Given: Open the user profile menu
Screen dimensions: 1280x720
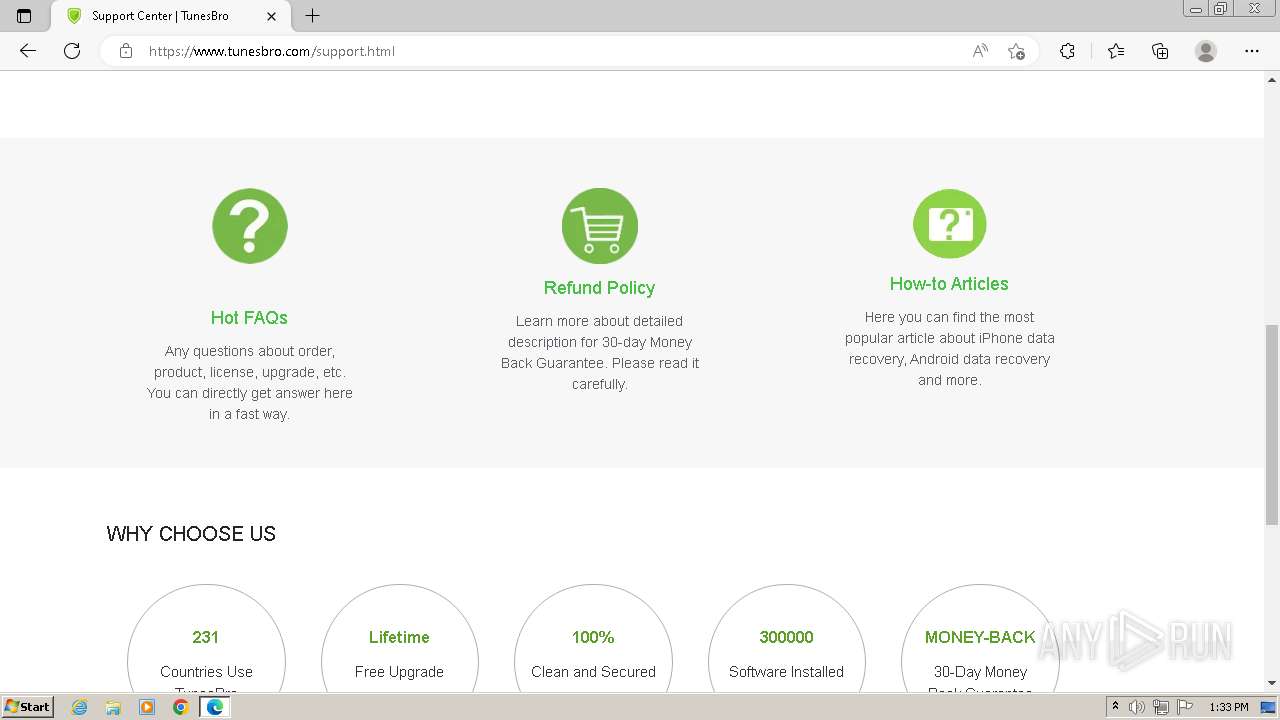Looking at the screenshot, I should pos(1206,51).
